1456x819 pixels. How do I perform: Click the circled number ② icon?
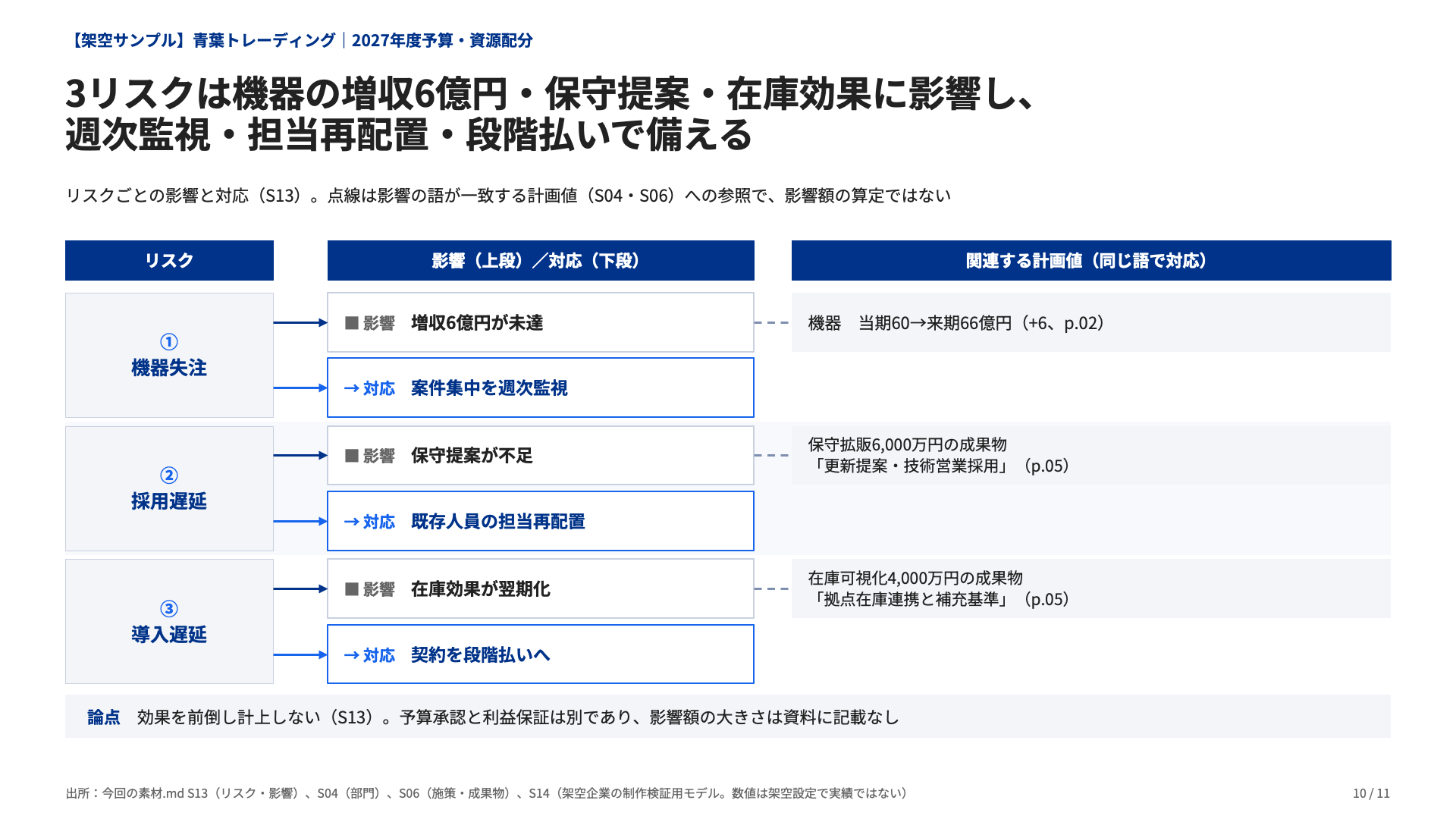(169, 475)
